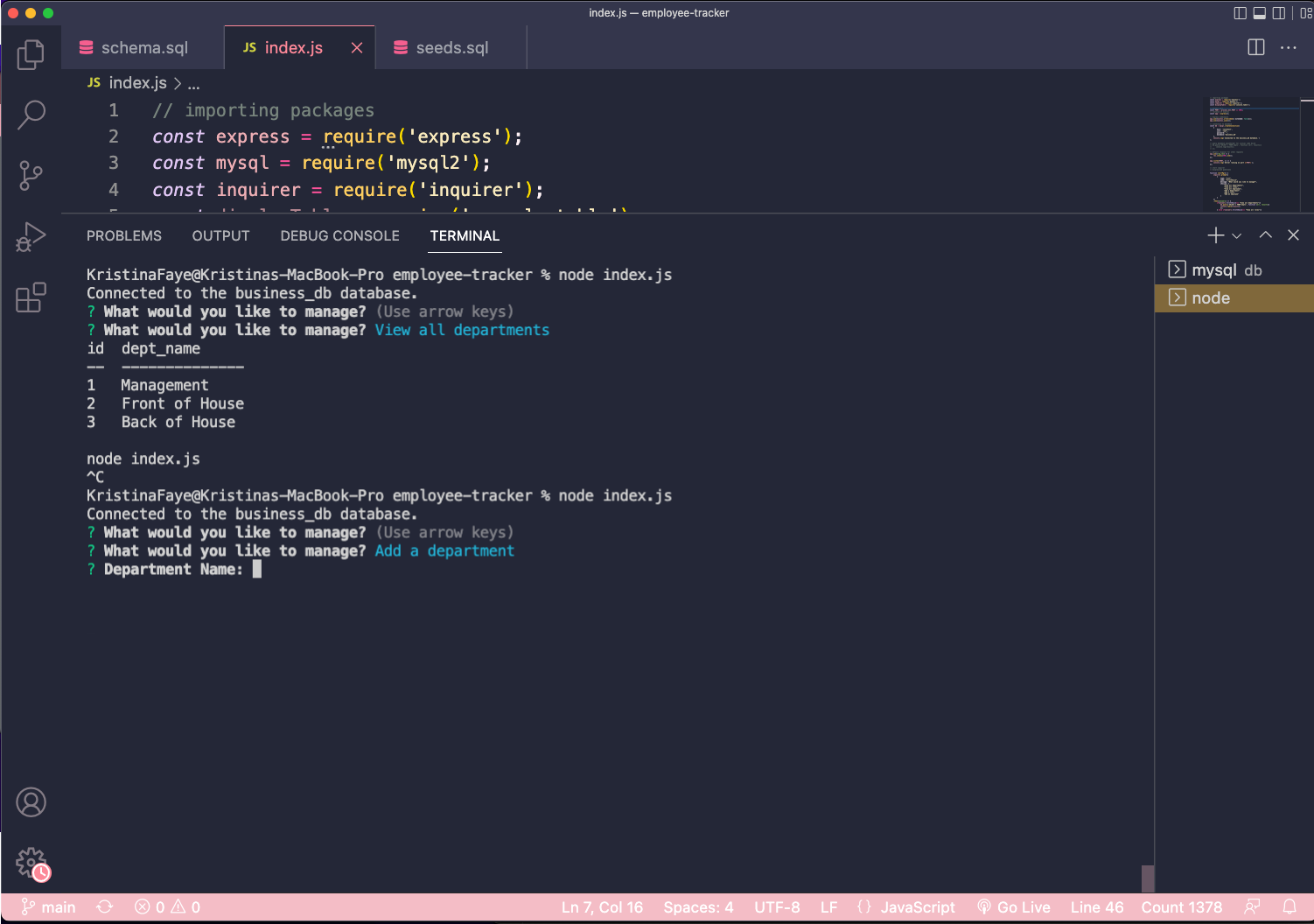Start Go Live from the status bar
1314x924 pixels.
point(1013,907)
